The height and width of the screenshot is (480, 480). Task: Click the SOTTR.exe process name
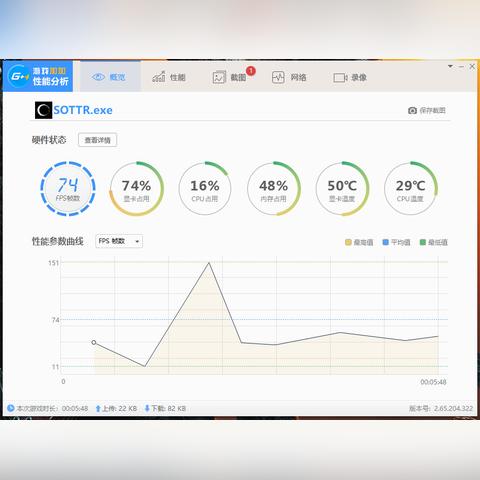[x=83, y=110]
